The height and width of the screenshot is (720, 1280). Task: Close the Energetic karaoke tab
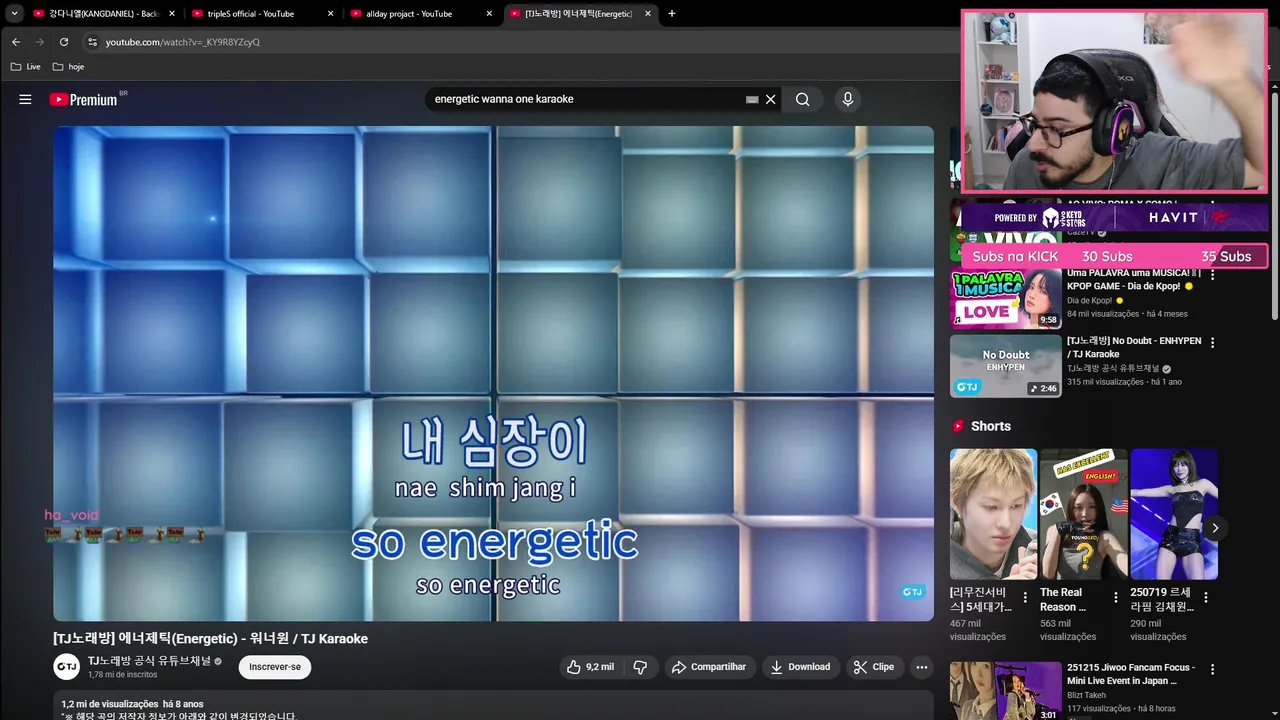648,13
